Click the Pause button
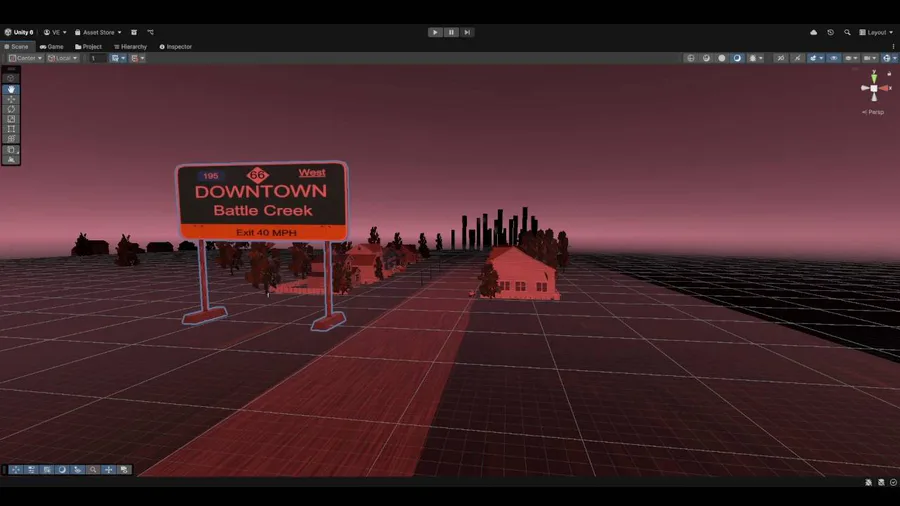The image size is (900, 506). [x=451, y=32]
